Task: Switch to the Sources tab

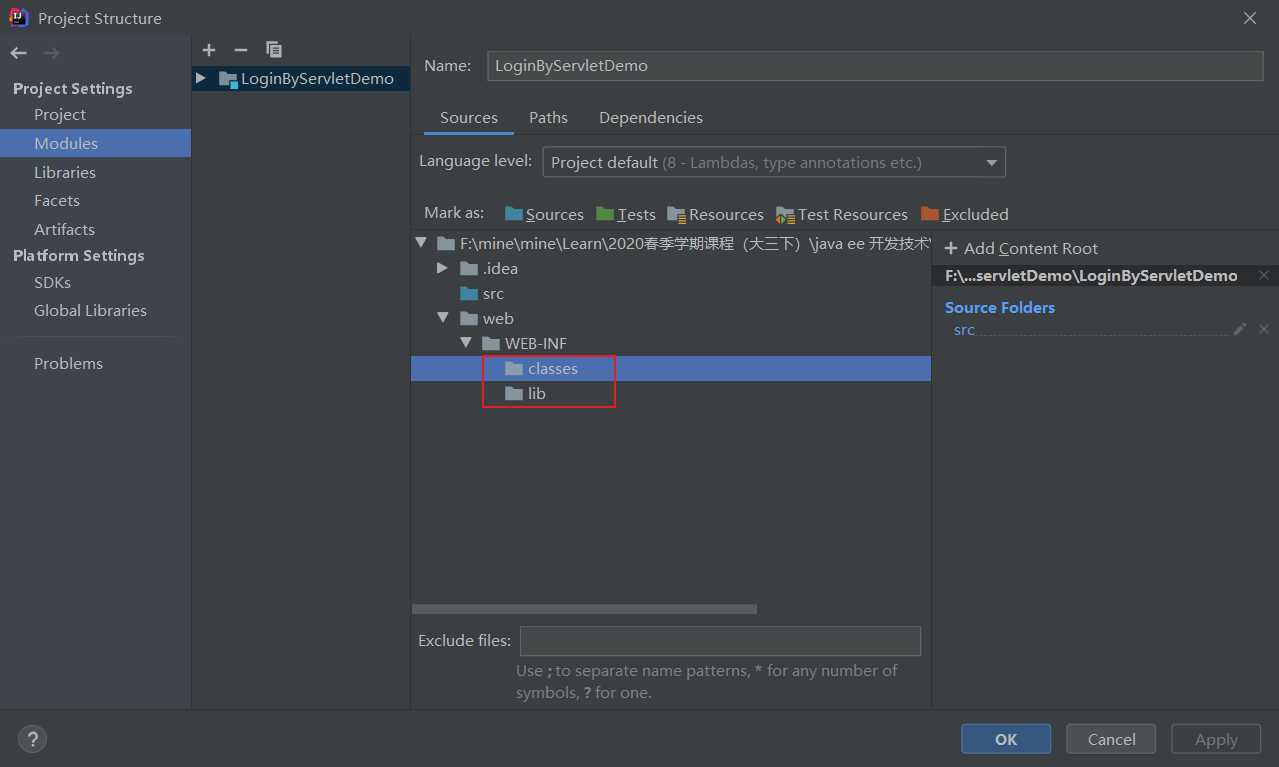Action: [469, 117]
